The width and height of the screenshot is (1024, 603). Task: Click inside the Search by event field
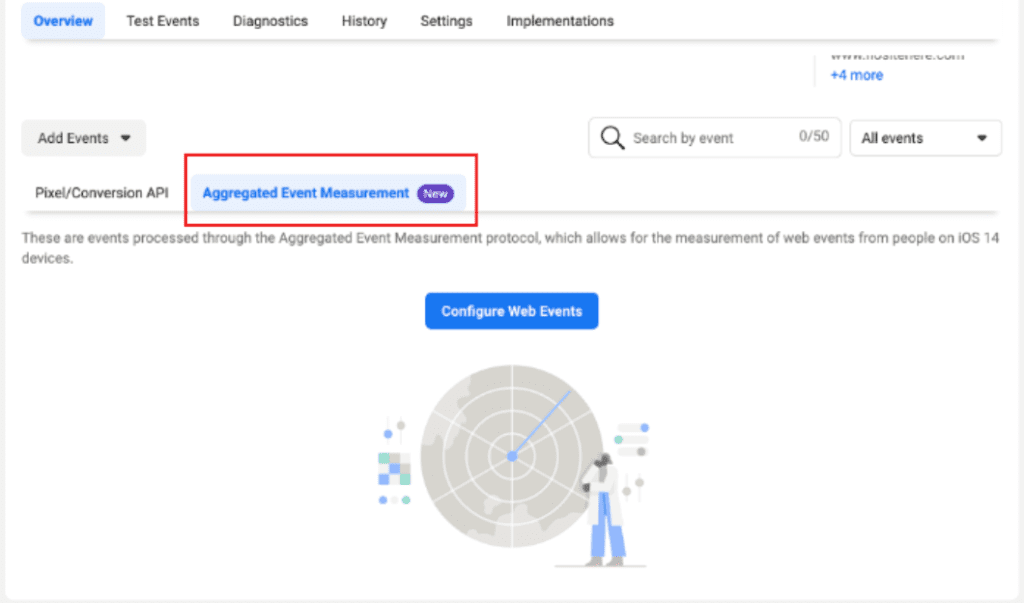(700, 137)
